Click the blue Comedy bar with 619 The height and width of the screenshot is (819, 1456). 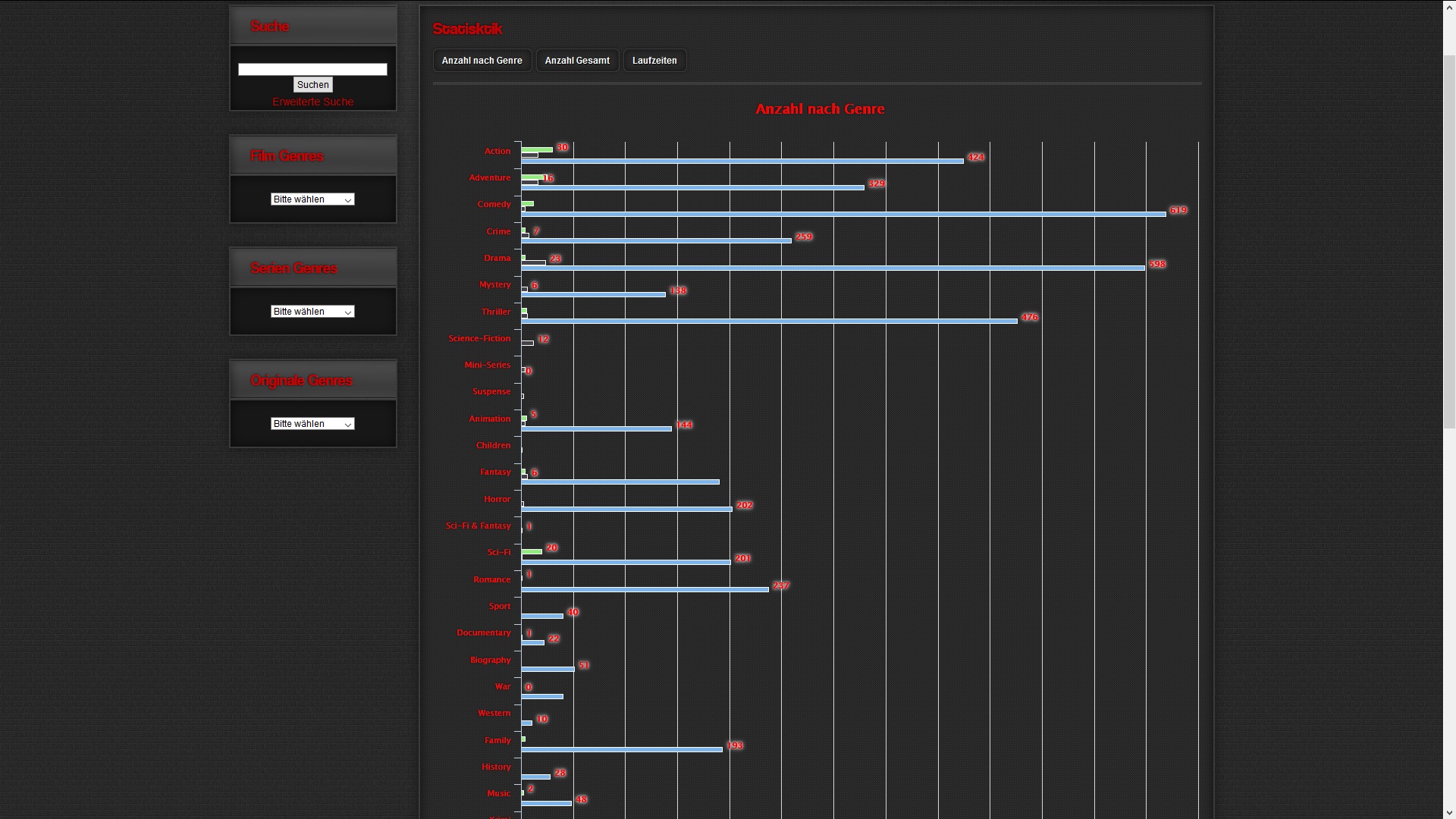tap(843, 215)
